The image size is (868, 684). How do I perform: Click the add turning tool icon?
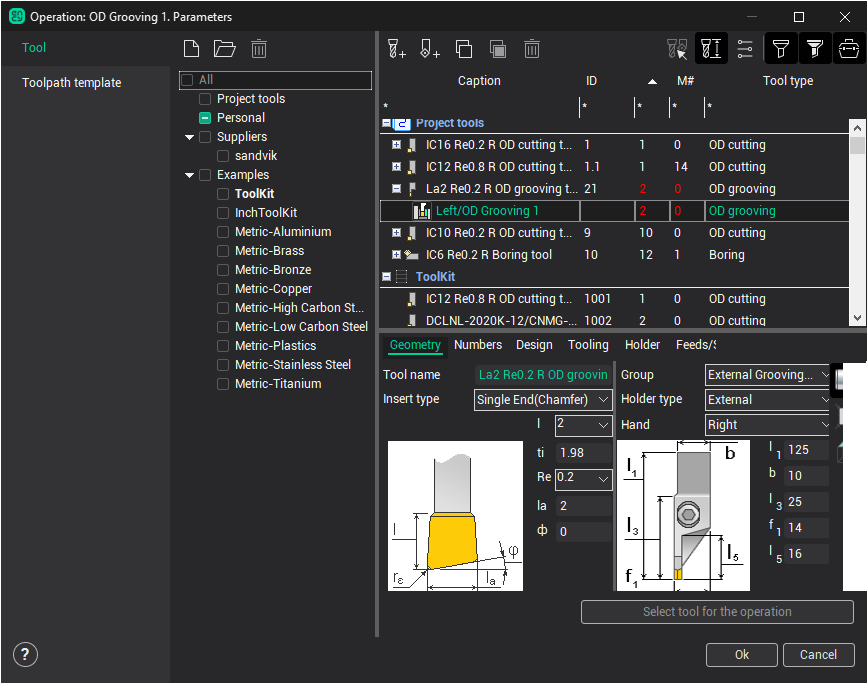click(430, 48)
